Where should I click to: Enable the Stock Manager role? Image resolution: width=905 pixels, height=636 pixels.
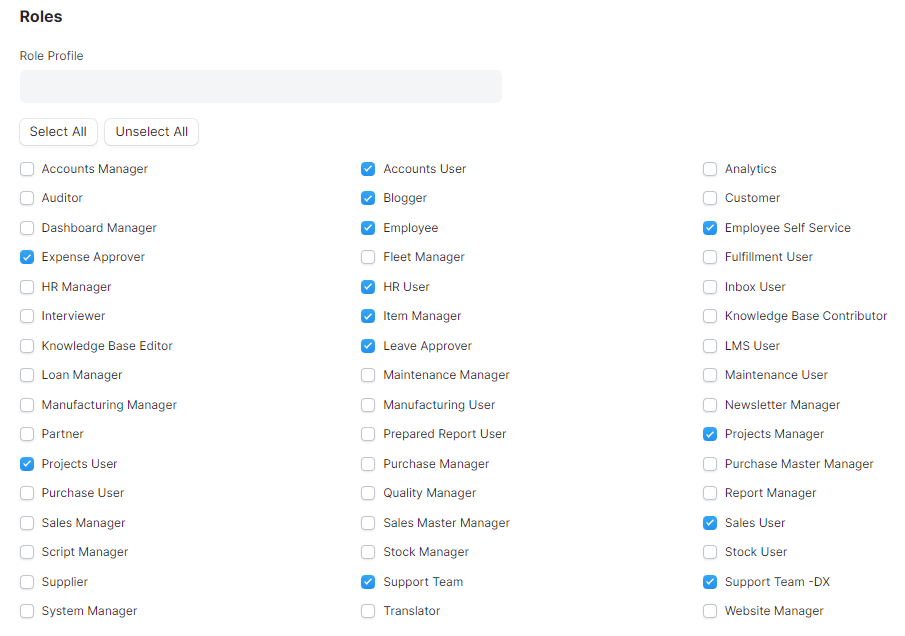(368, 552)
